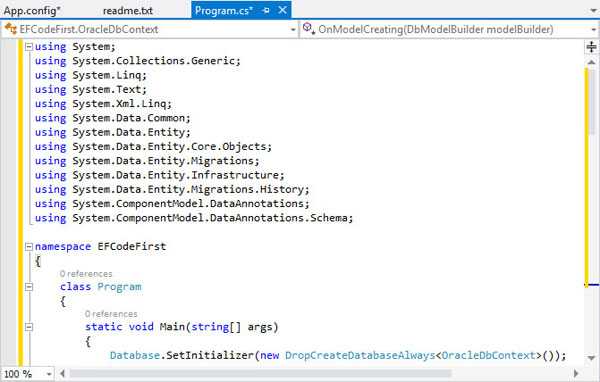The width and height of the screenshot is (600, 382).
Task: Close the Program.cs tab
Action: 282,10
